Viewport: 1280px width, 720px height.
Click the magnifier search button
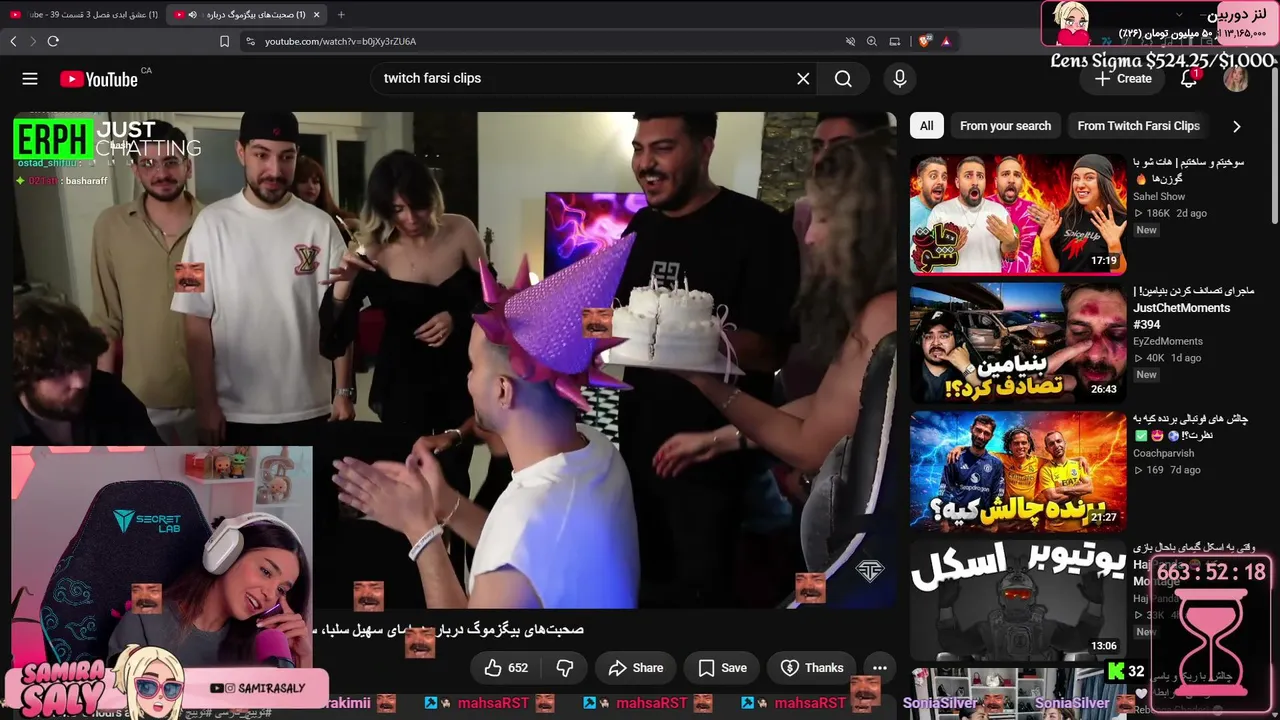tap(843, 79)
